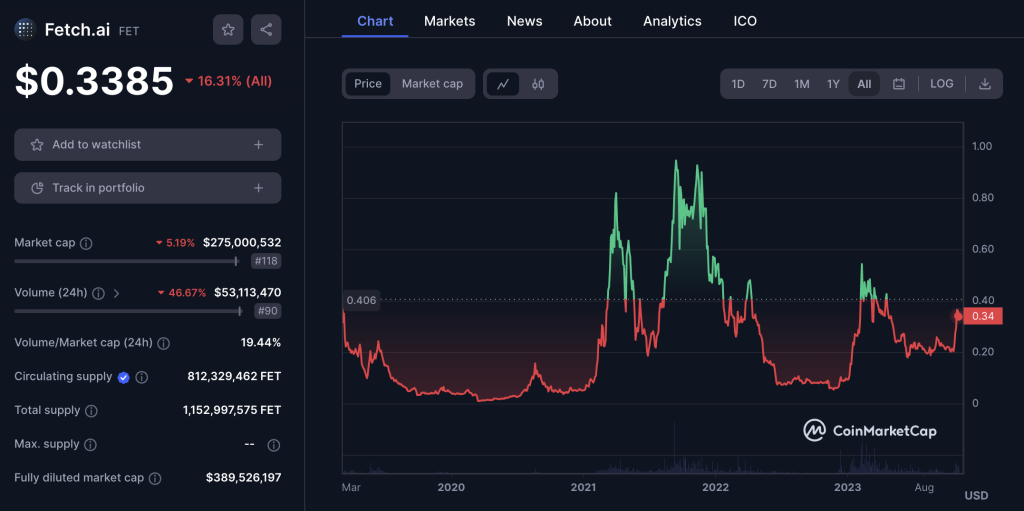Open the custom date calendar
Viewport: 1024px width, 511px height.
(899, 84)
